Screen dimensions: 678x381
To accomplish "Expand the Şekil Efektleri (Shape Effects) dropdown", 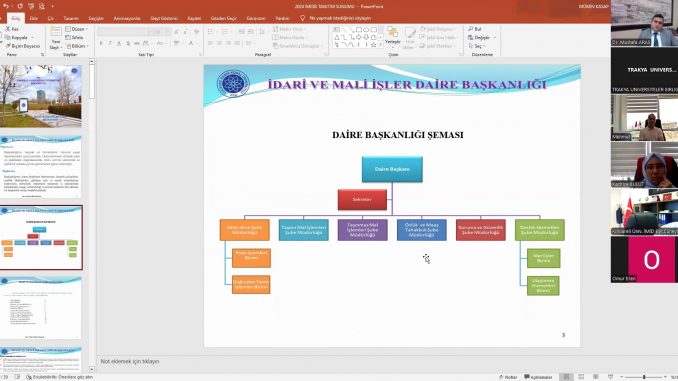I will (x=437, y=46).
